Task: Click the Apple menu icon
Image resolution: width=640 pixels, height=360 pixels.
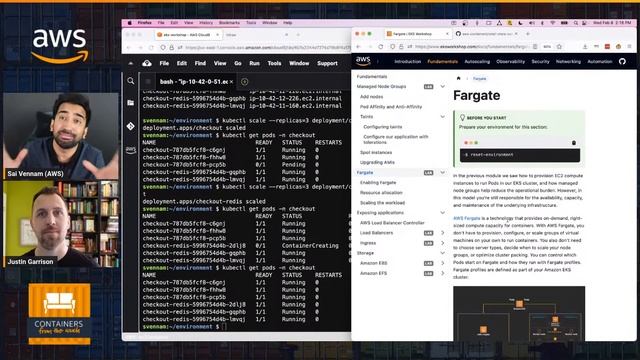Action: click(130, 23)
